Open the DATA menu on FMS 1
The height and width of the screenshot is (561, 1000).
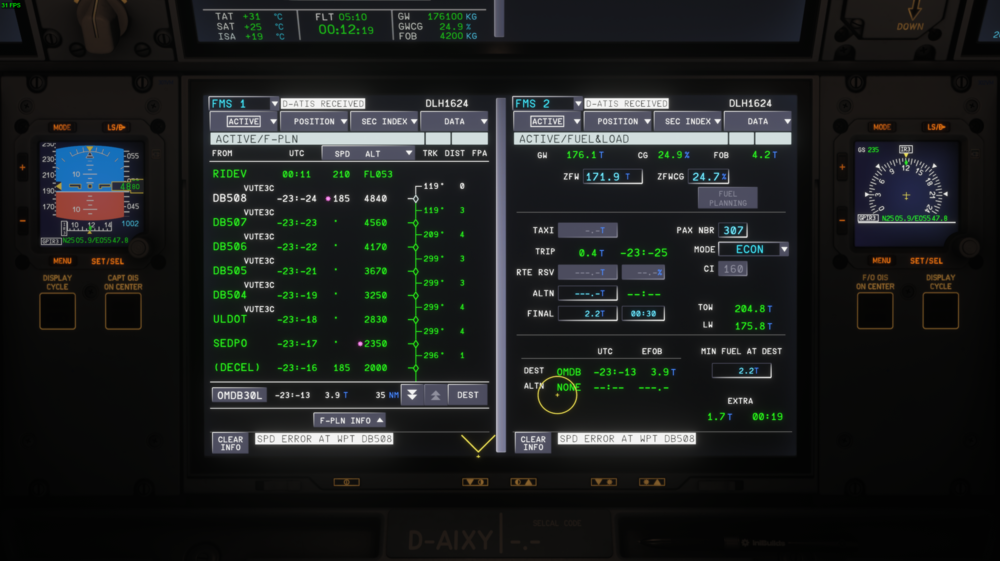click(455, 121)
